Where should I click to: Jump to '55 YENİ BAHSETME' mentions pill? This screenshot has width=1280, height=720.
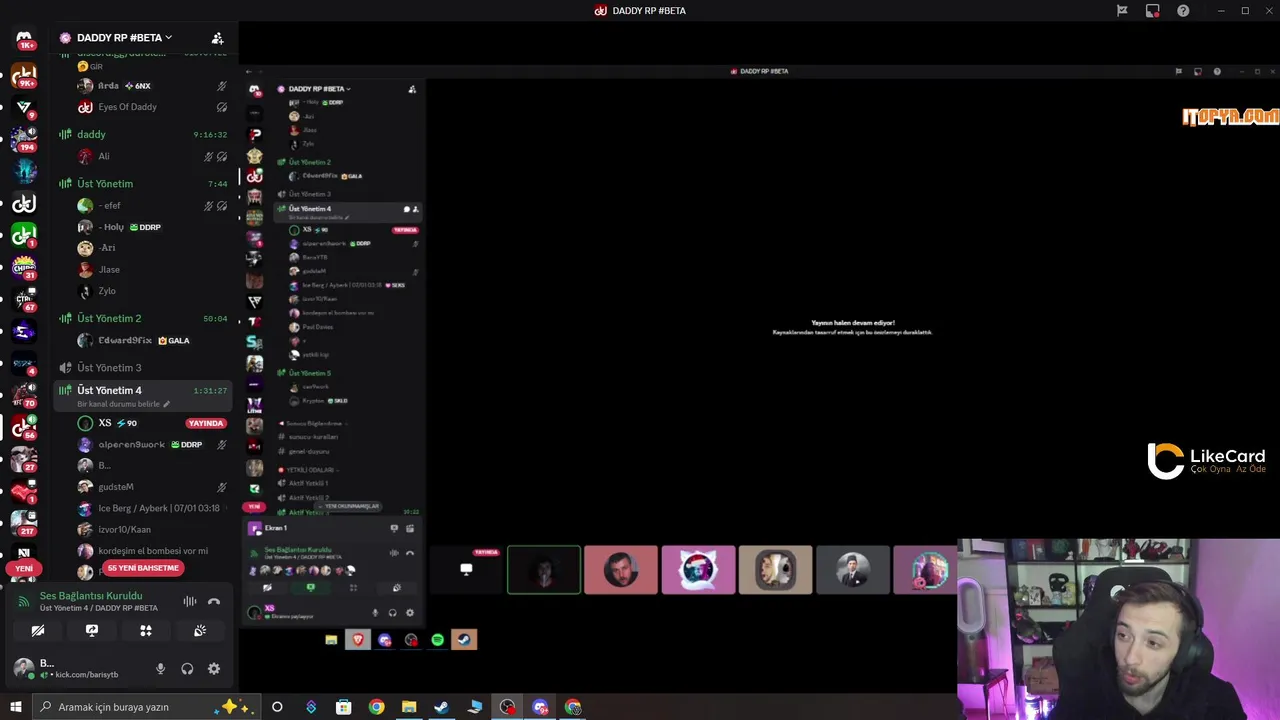143,568
